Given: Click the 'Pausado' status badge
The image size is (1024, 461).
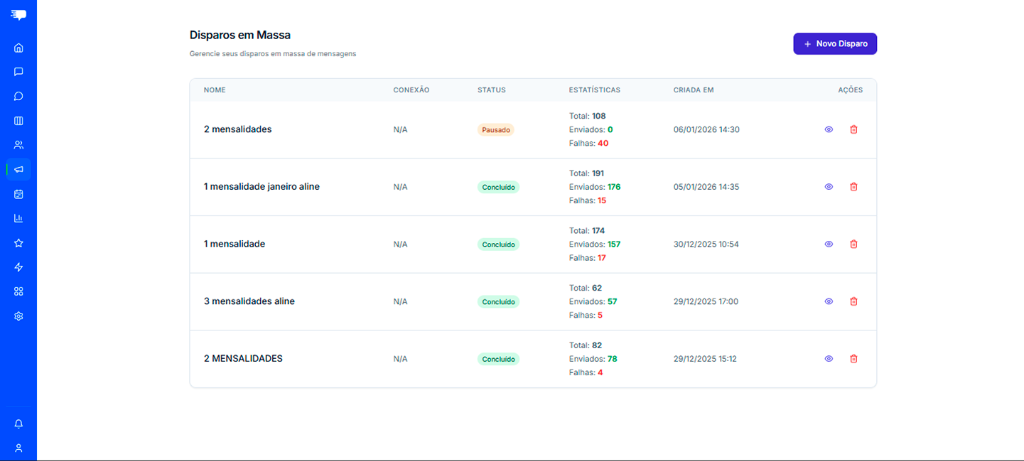Looking at the screenshot, I should (496, 130).
